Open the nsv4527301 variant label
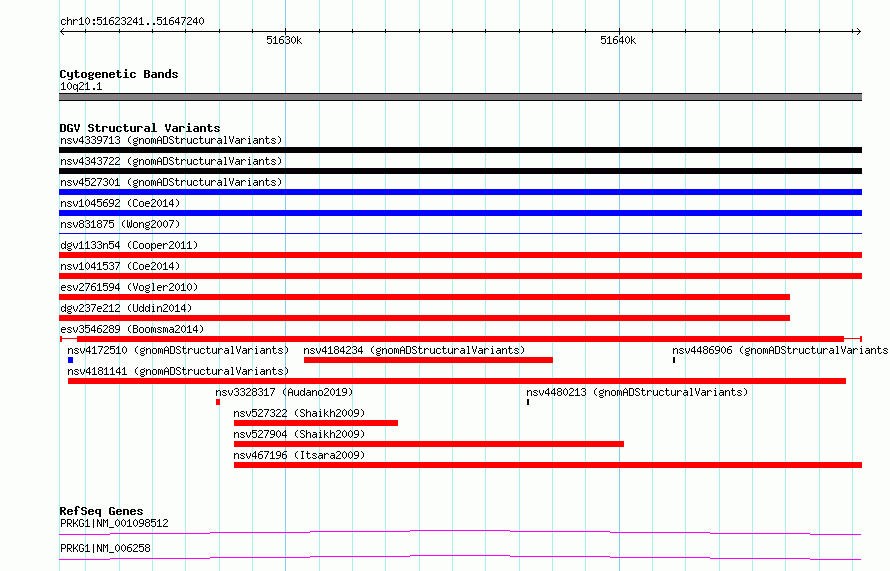Viewport: 890px width, 571px height. tap(171, 182)
